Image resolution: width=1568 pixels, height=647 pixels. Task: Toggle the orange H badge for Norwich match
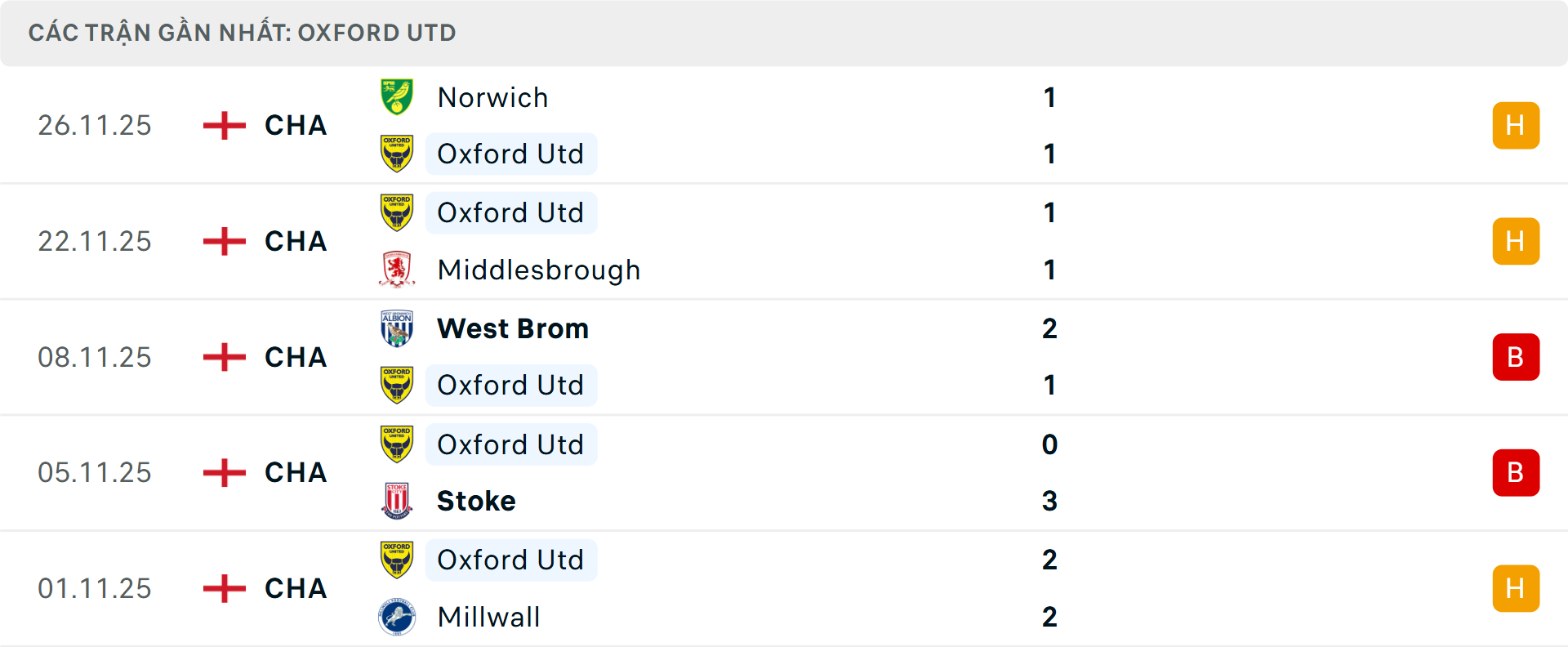[1516, 125]
